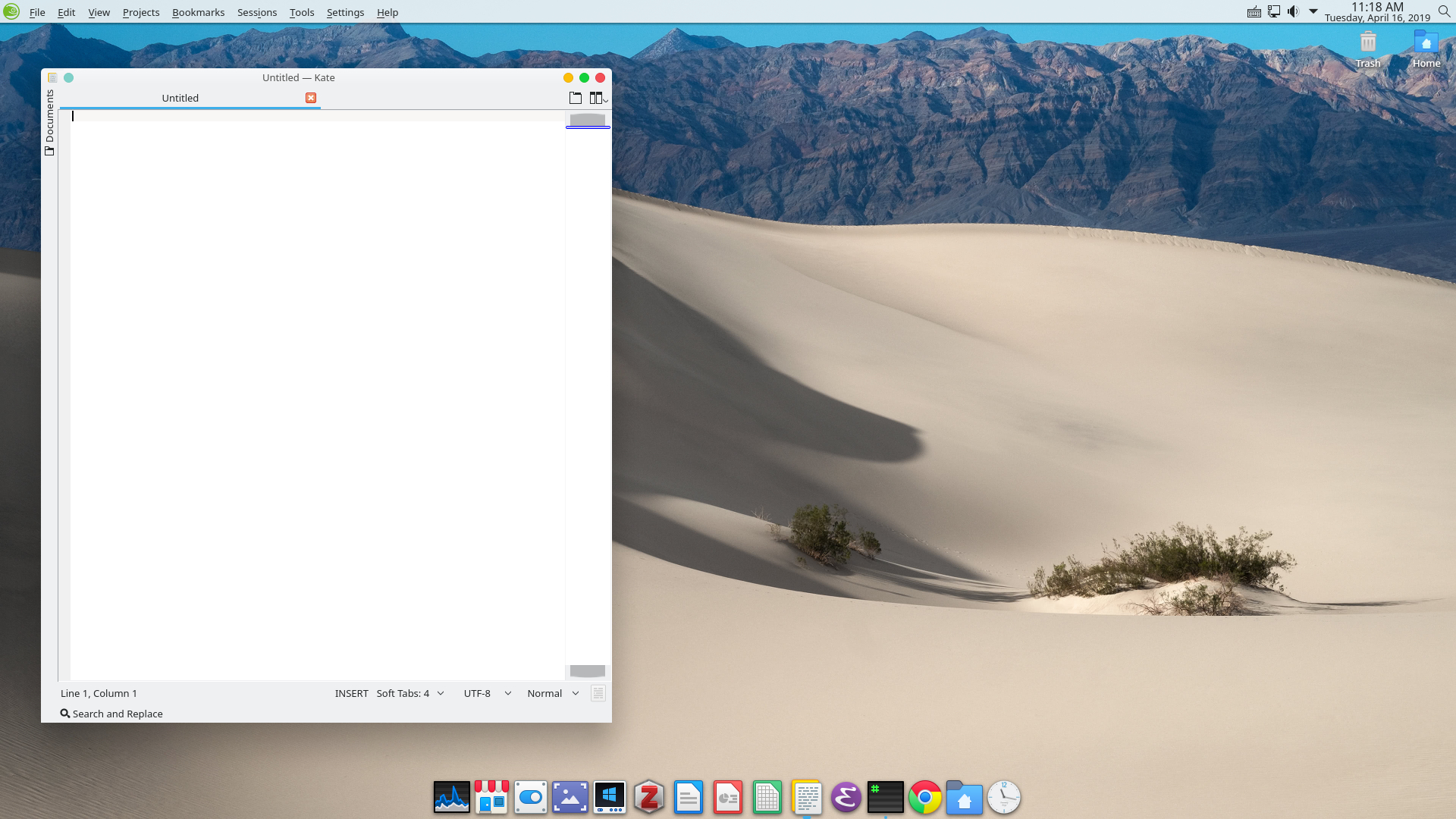Image resolution: width=1456 pixels, height=819 pixels.
Task: Close the Untitled document tab
Action: [x=311, y=98]
